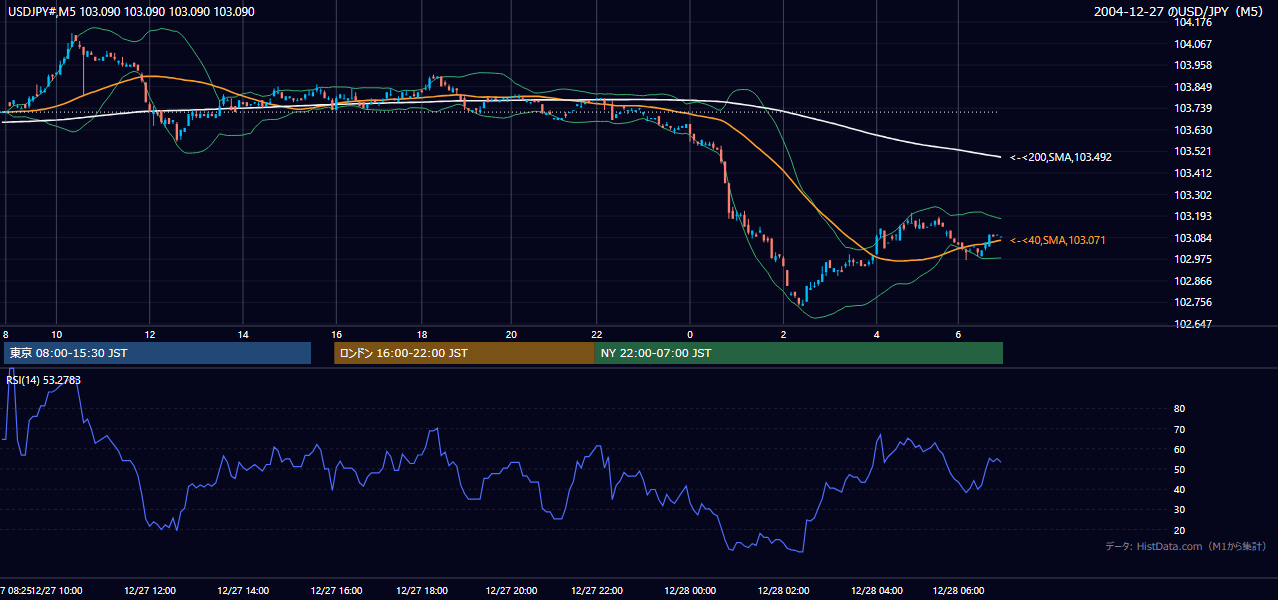
Task: Click price axis value 103.739
Action: coord(1192,108)
